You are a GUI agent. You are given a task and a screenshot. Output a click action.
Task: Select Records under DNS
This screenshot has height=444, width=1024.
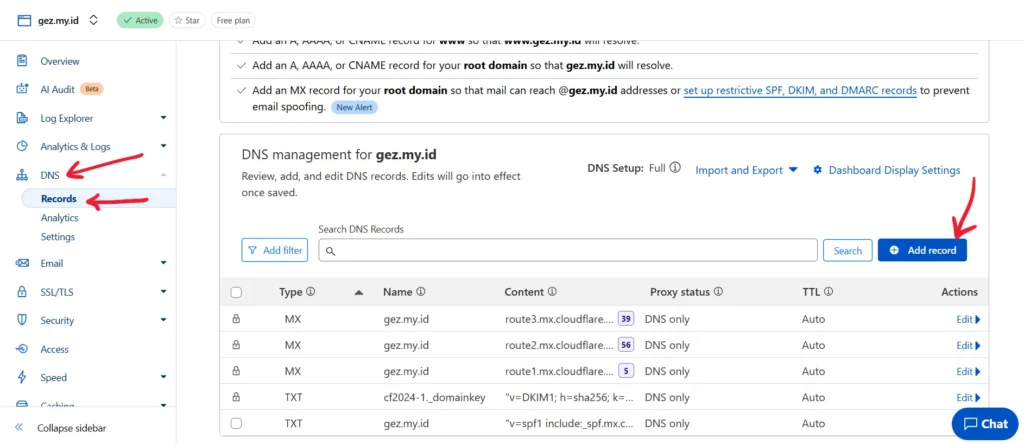(59, 198)
